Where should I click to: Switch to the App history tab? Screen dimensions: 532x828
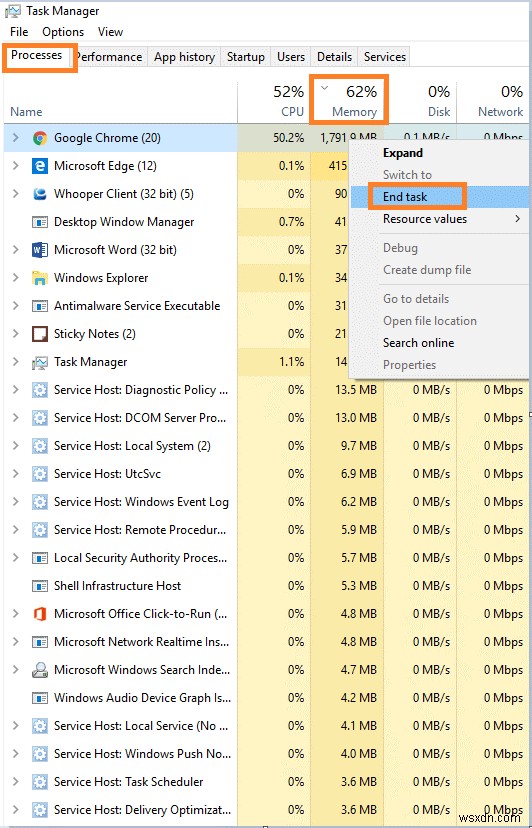184,57
